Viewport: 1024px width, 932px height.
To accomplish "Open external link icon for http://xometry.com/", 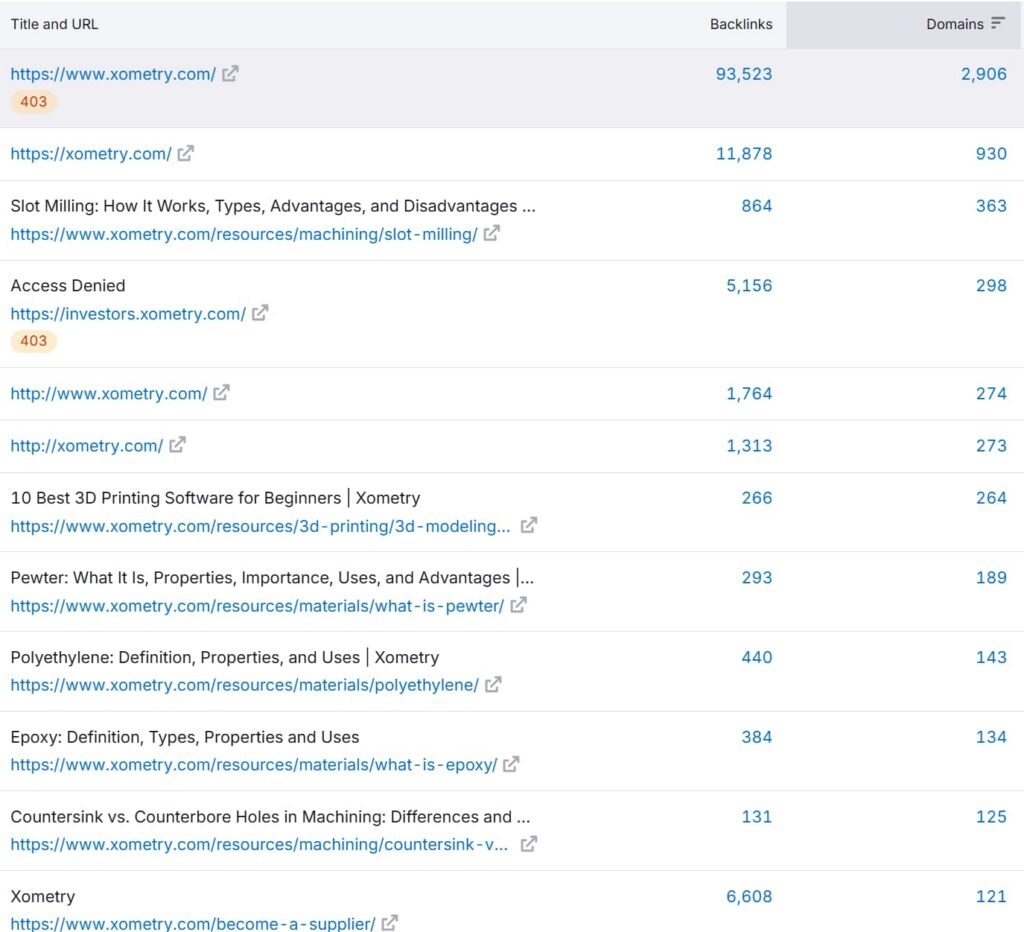I will click(x=177, y=445).
